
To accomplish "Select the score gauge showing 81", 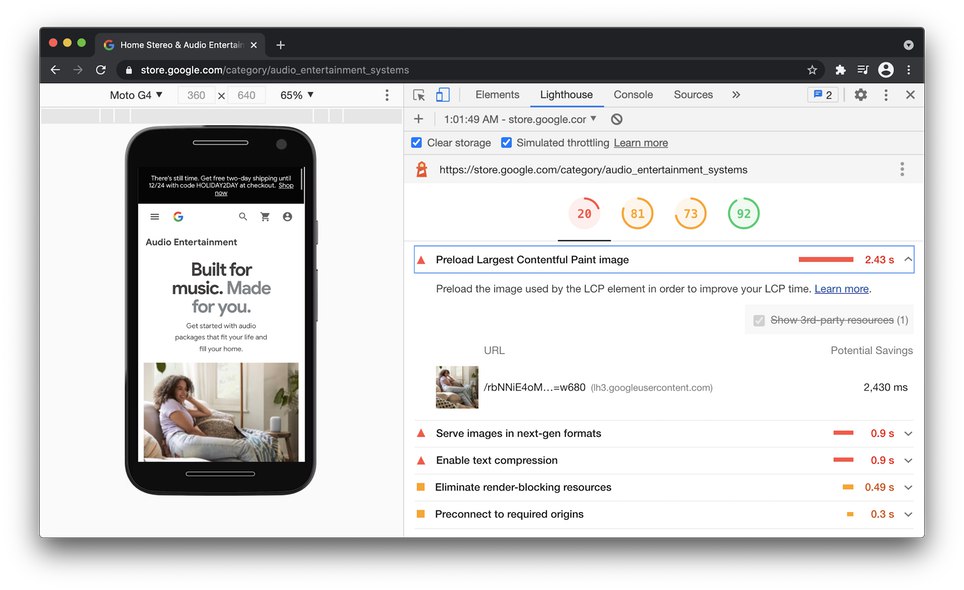I will click(638, 213).
